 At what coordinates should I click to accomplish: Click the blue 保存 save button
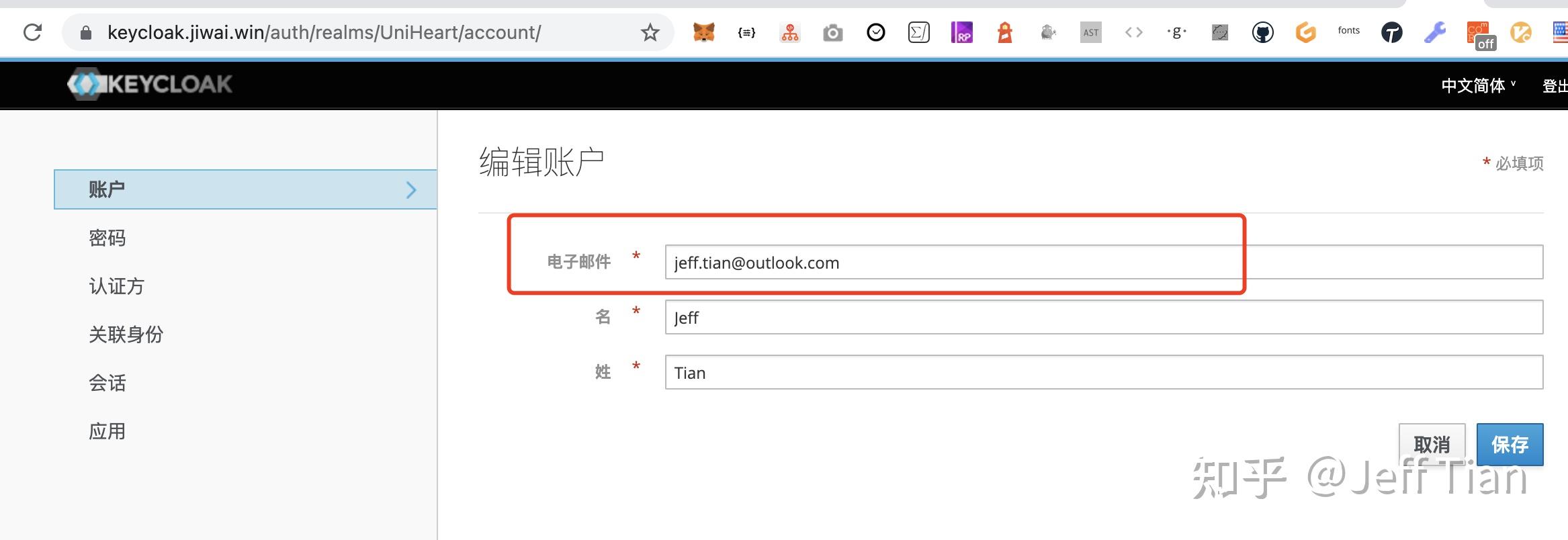(1510, 444)
